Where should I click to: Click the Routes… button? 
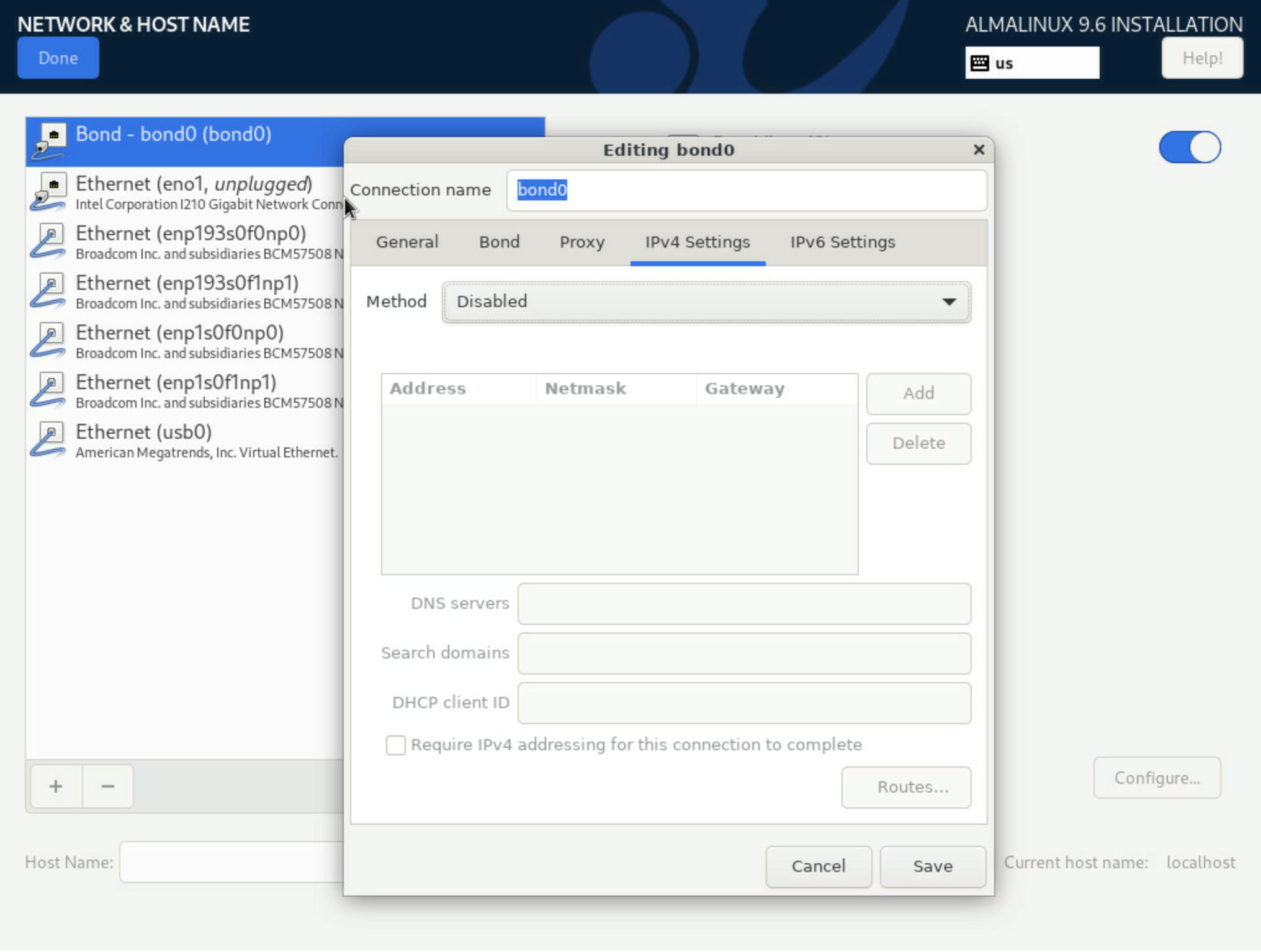(x=907, y=788)
